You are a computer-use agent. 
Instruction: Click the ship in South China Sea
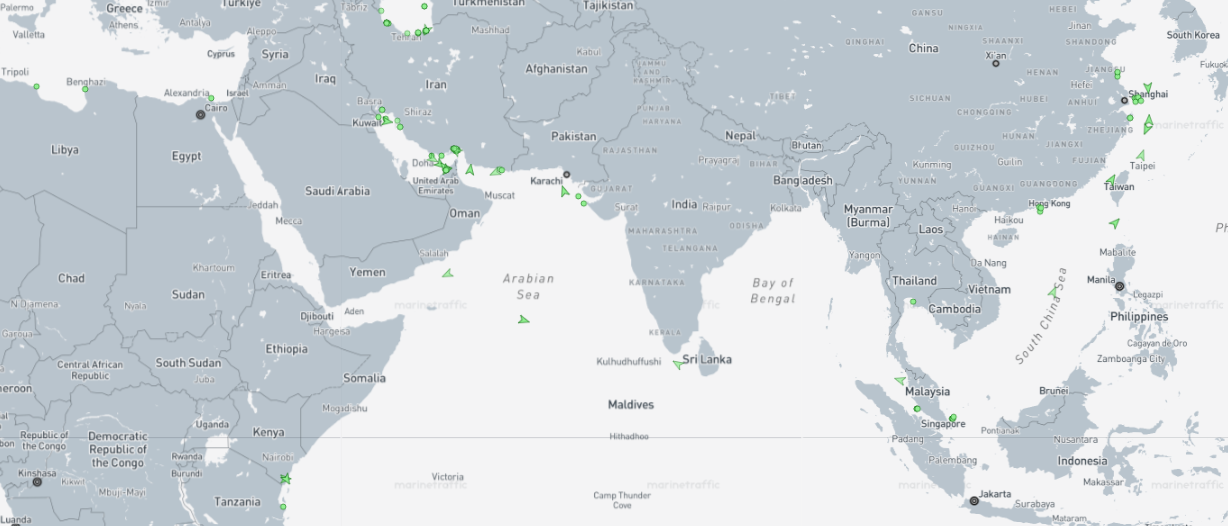click(x=1052, y=292)
